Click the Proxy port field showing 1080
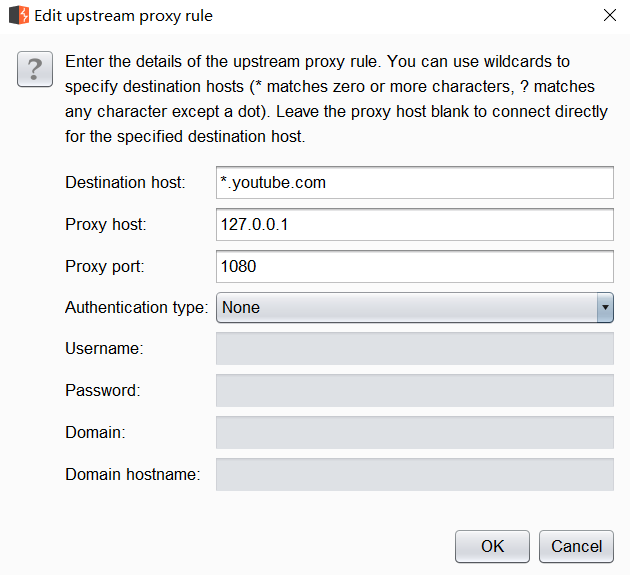Viewport: 630px width, 575px height. click(x=414, y=267)
